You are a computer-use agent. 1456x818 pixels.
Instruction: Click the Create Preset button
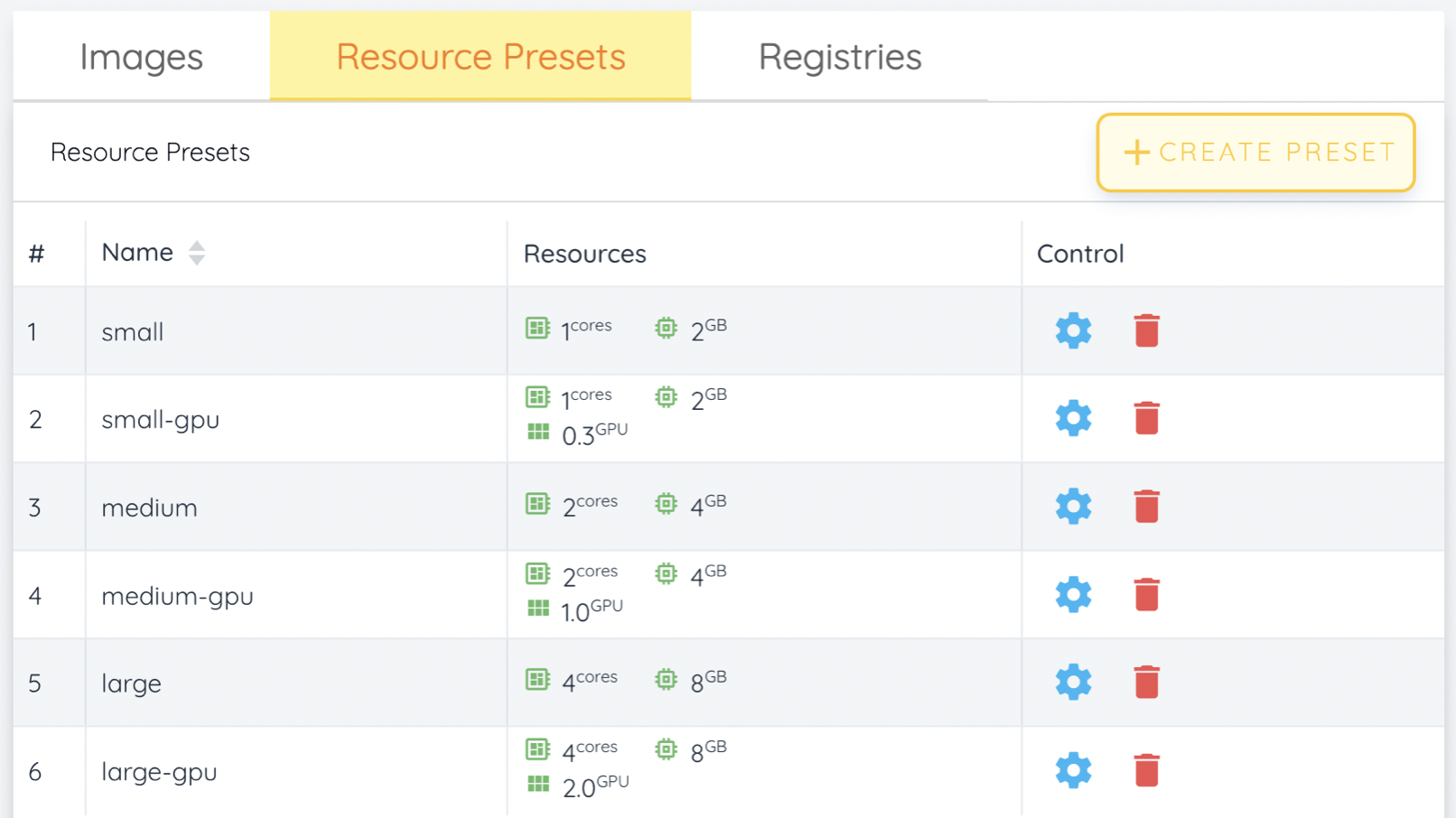1255,152
